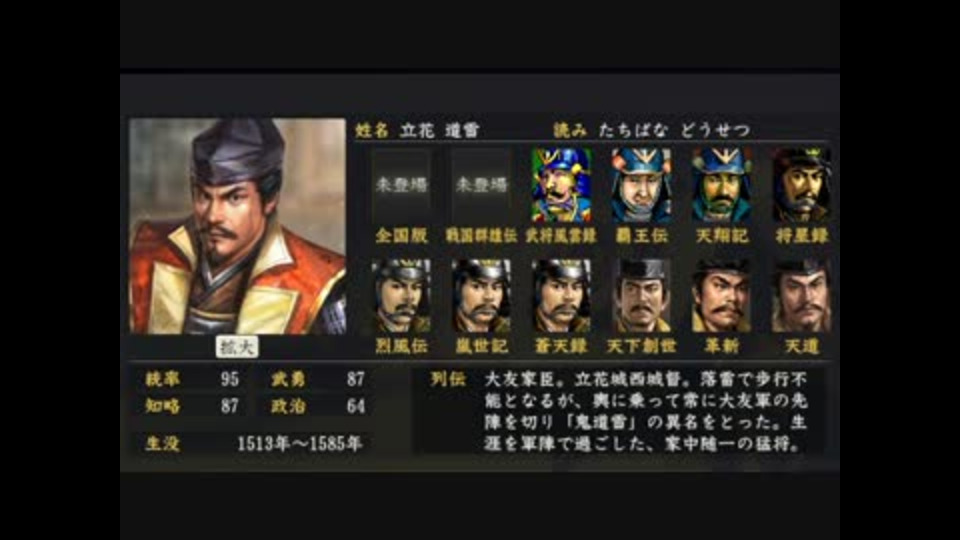Click the 政治 stat value 64
960x540 pixels.
pyautogui.click(x=356, y=406)
